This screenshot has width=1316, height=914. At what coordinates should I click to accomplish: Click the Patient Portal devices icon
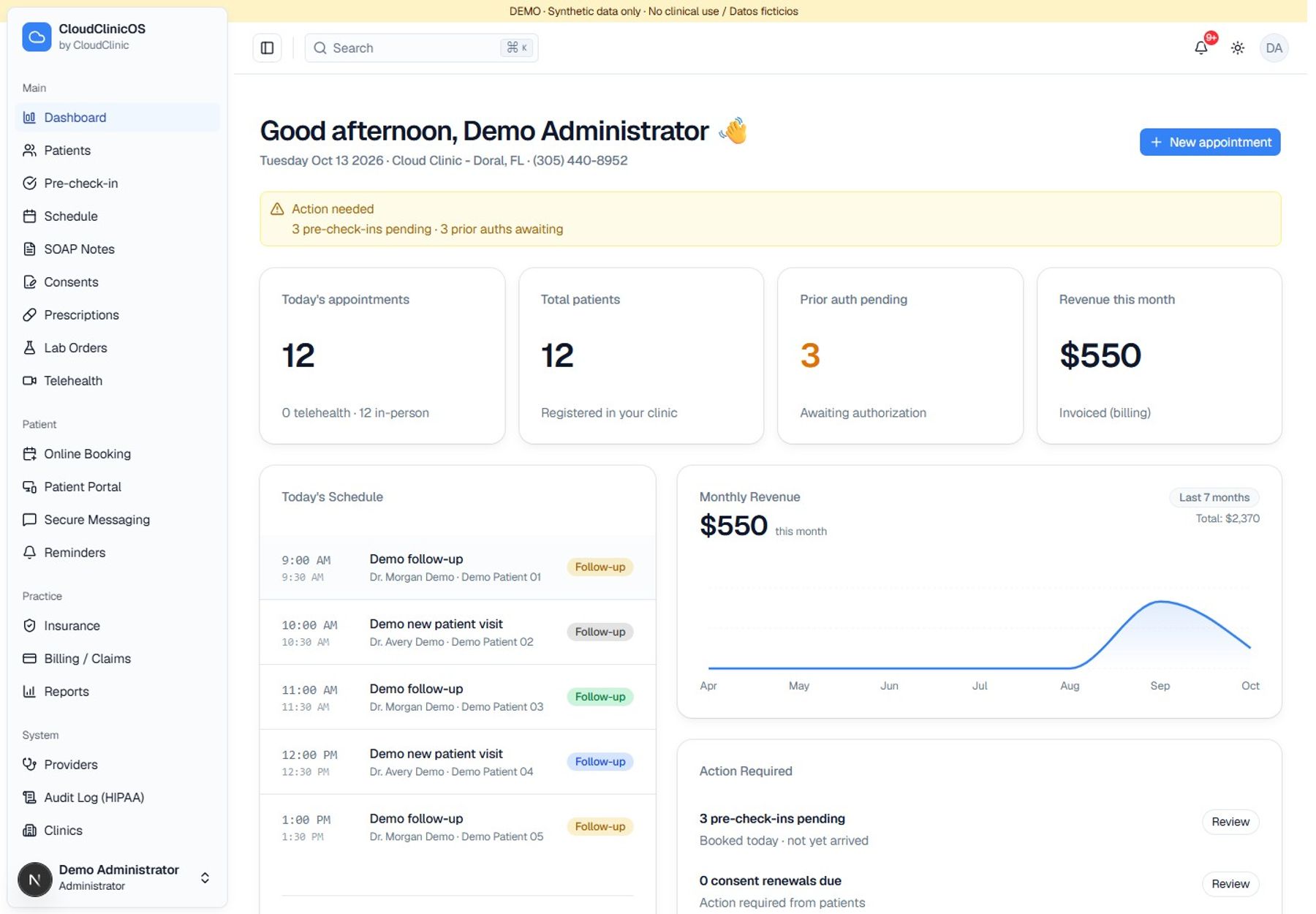(x=29, y=486)
